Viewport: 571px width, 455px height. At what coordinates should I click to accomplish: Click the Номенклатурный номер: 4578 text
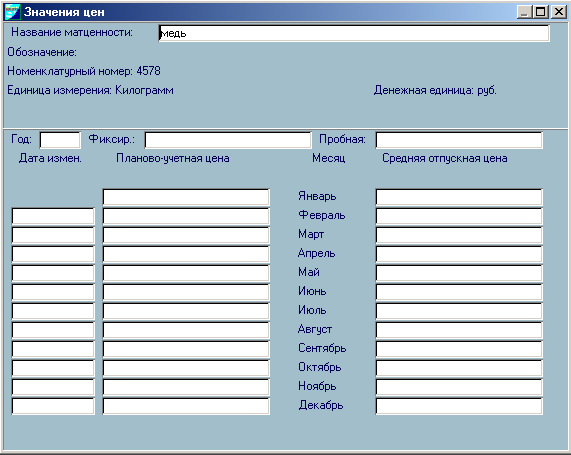pyautogui.click(x=84, y=71)
